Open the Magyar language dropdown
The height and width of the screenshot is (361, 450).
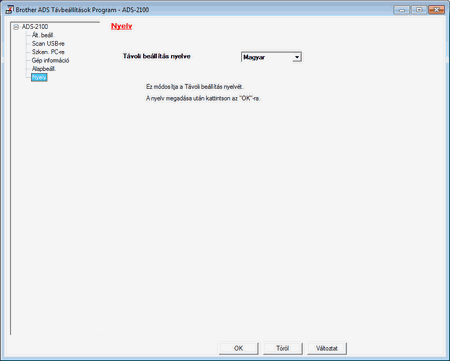(271, 57)
